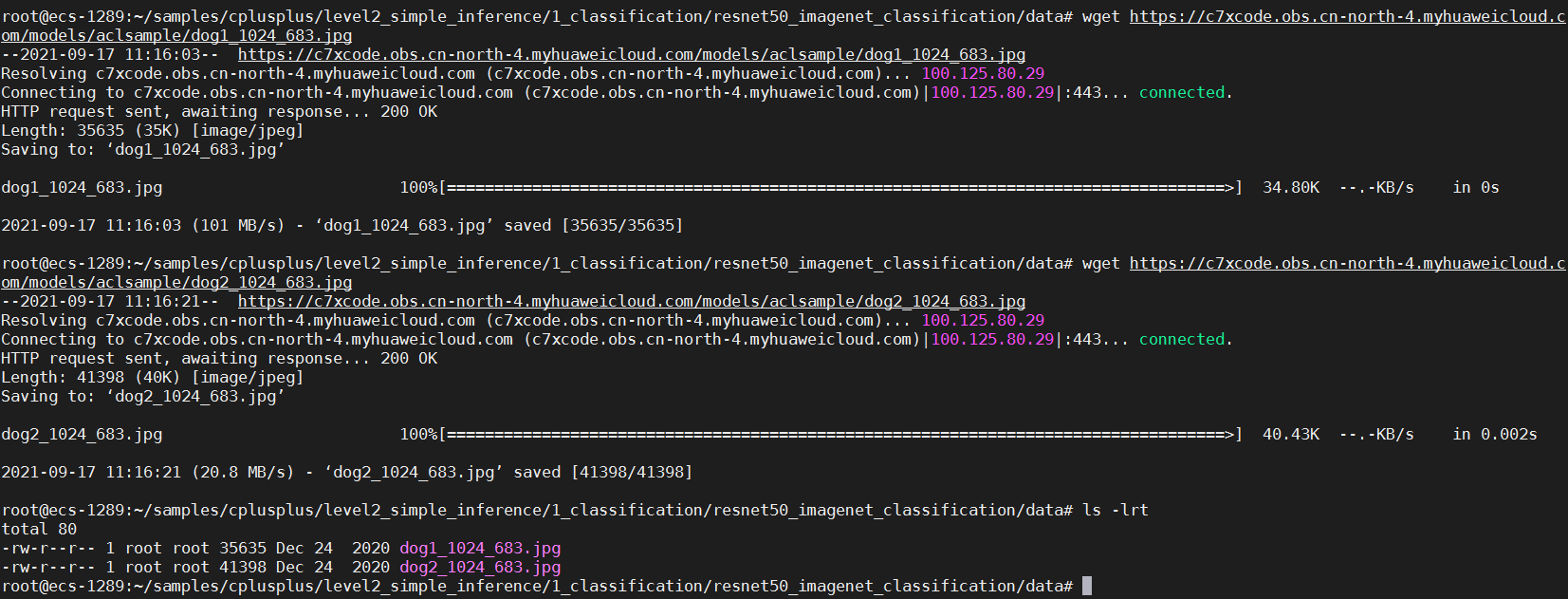Select magenta dog1_1024_683.jpg in the ls listing
1568x599 pixels.
pyautogui.click(x=480, y=549)
